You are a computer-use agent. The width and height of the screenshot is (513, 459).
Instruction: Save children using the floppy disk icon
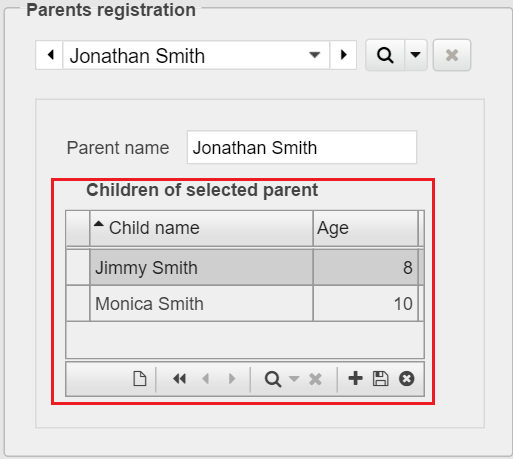380,379
